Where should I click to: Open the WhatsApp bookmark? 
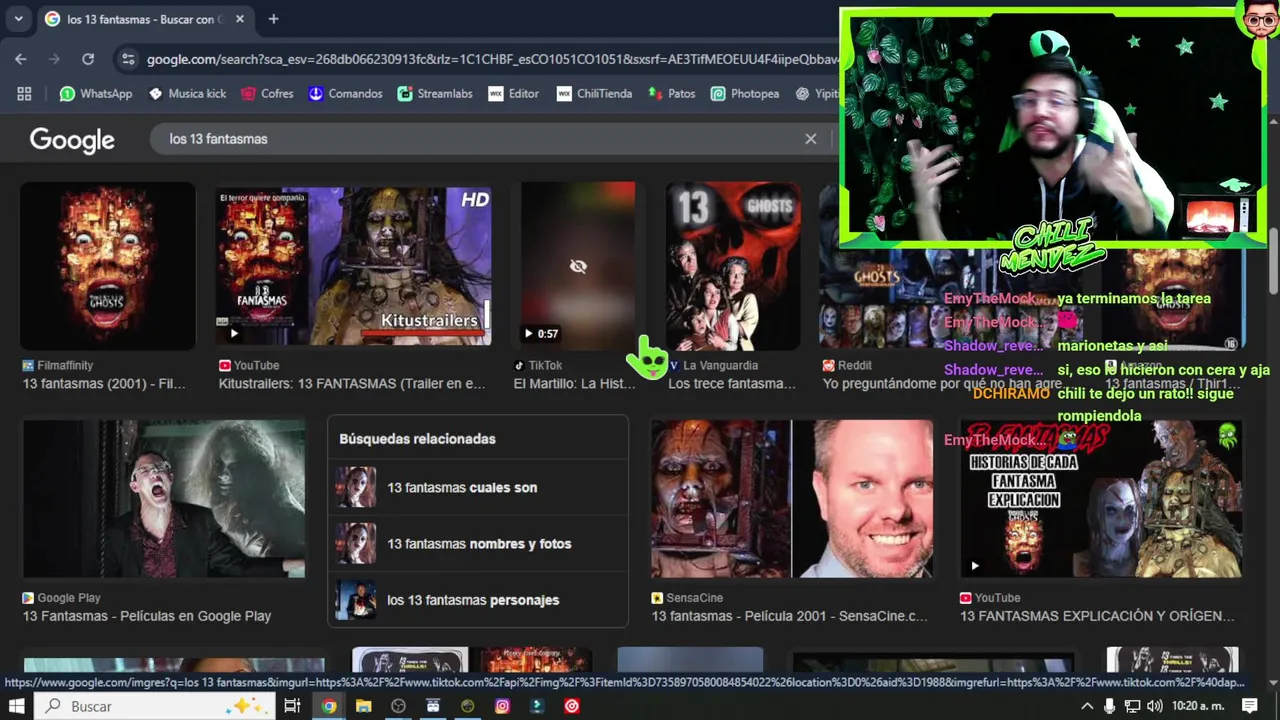(x=95, y=93)
